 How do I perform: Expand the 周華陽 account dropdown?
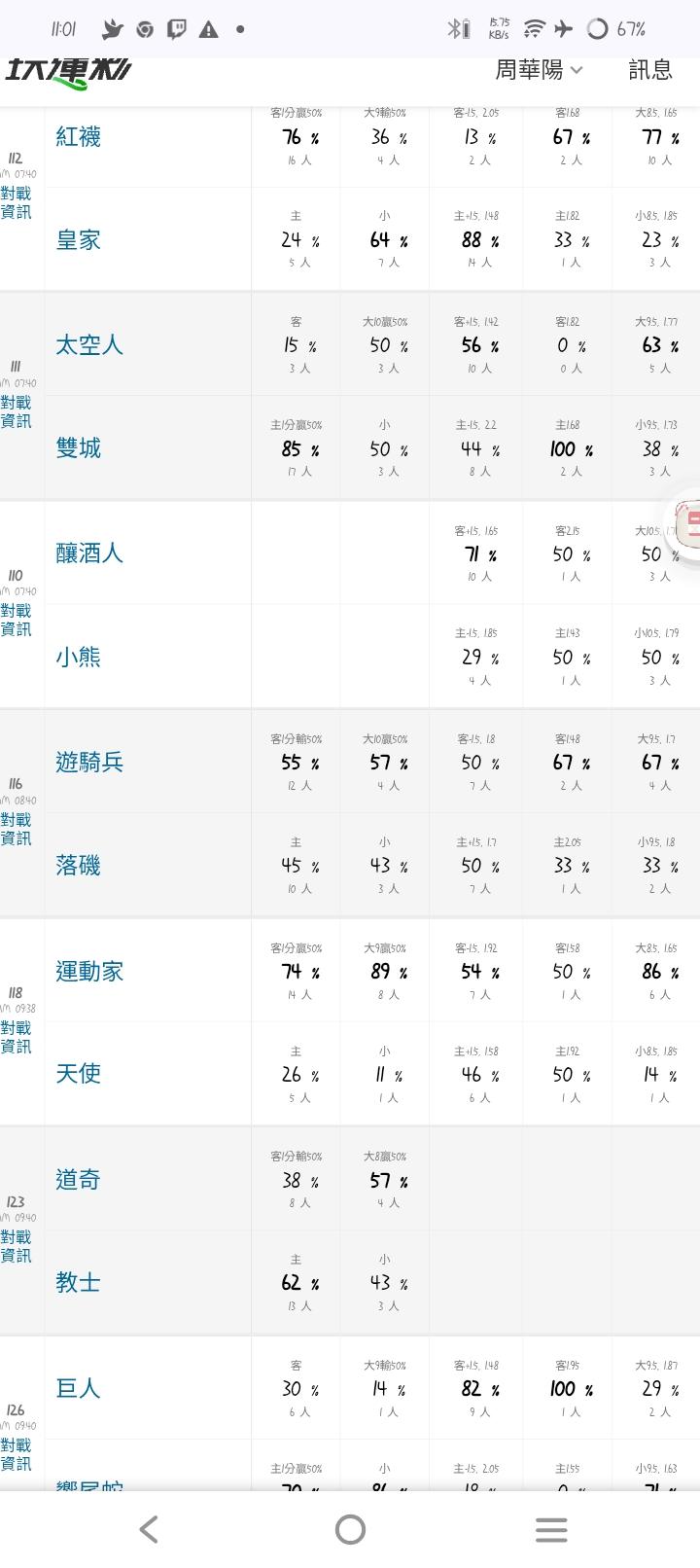(x=540, y=70)
